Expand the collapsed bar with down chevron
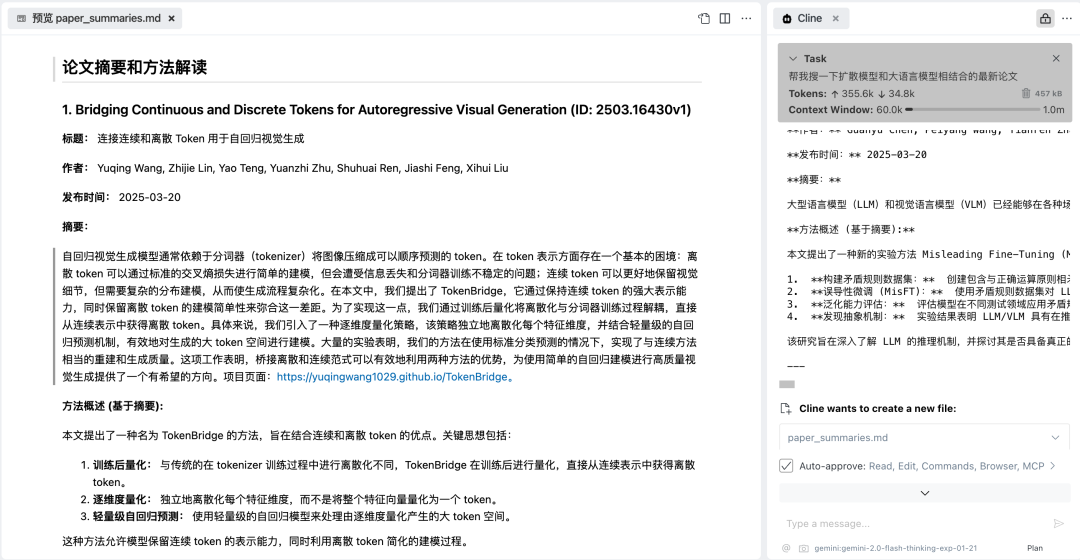 [x=924, y=493]
